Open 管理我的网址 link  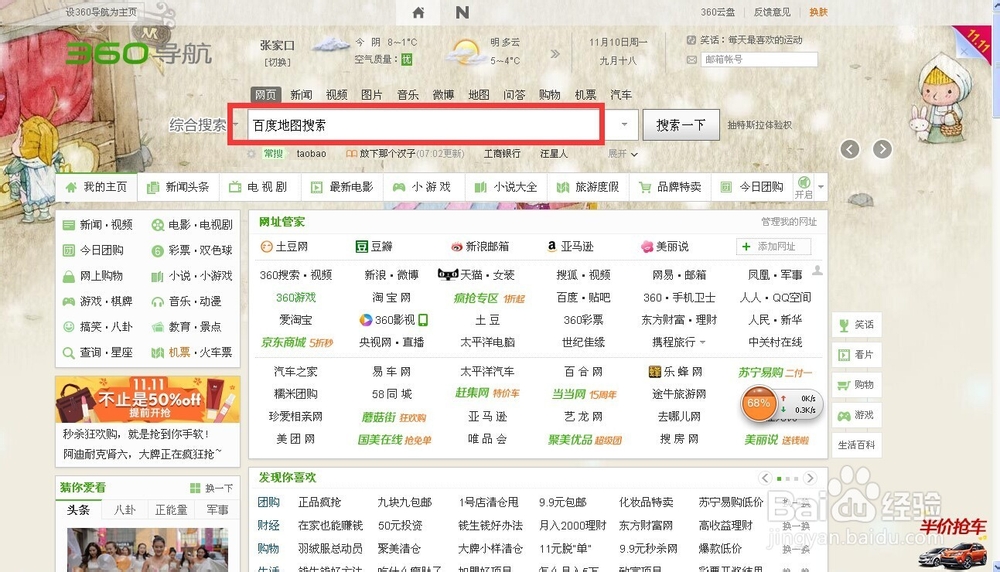(x=789, y=222)
